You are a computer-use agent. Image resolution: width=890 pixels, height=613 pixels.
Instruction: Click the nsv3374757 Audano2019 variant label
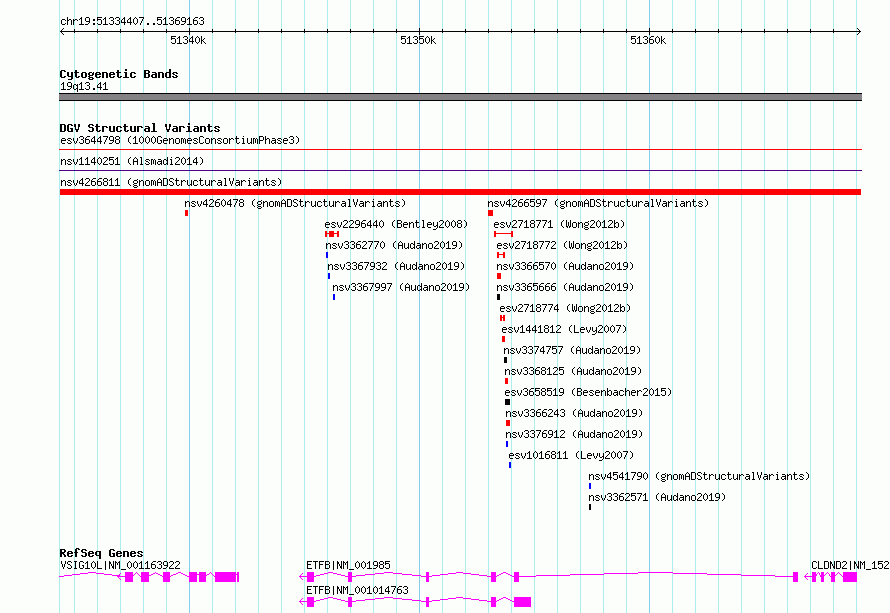pyautogui.click(x=572, y=350)
